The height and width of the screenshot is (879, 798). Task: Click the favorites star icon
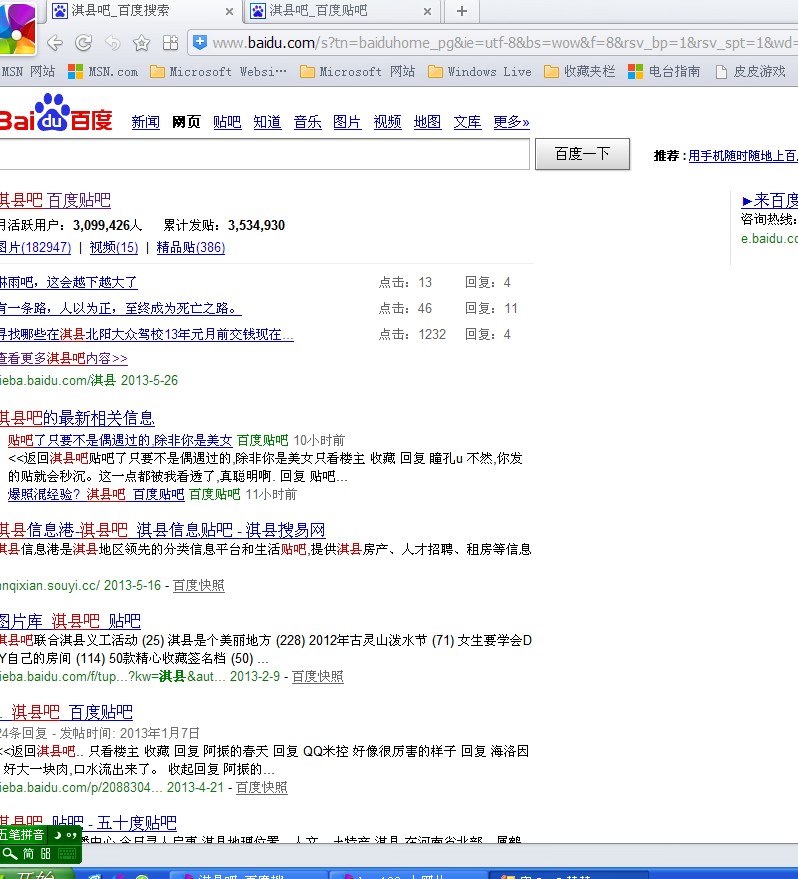141,43
